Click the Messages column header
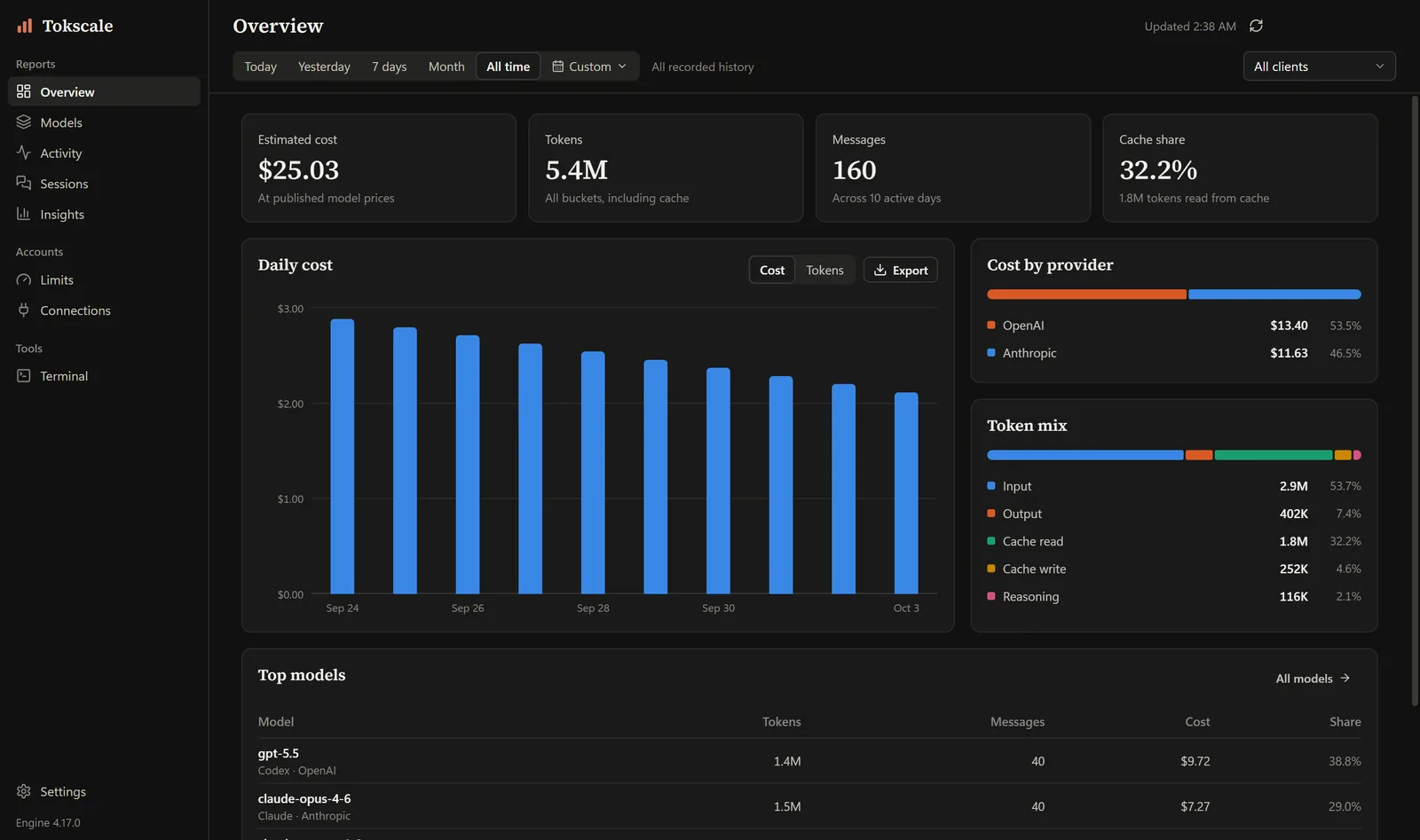The height and width of the screenshot is (840, 1420). click(1017, 722)
